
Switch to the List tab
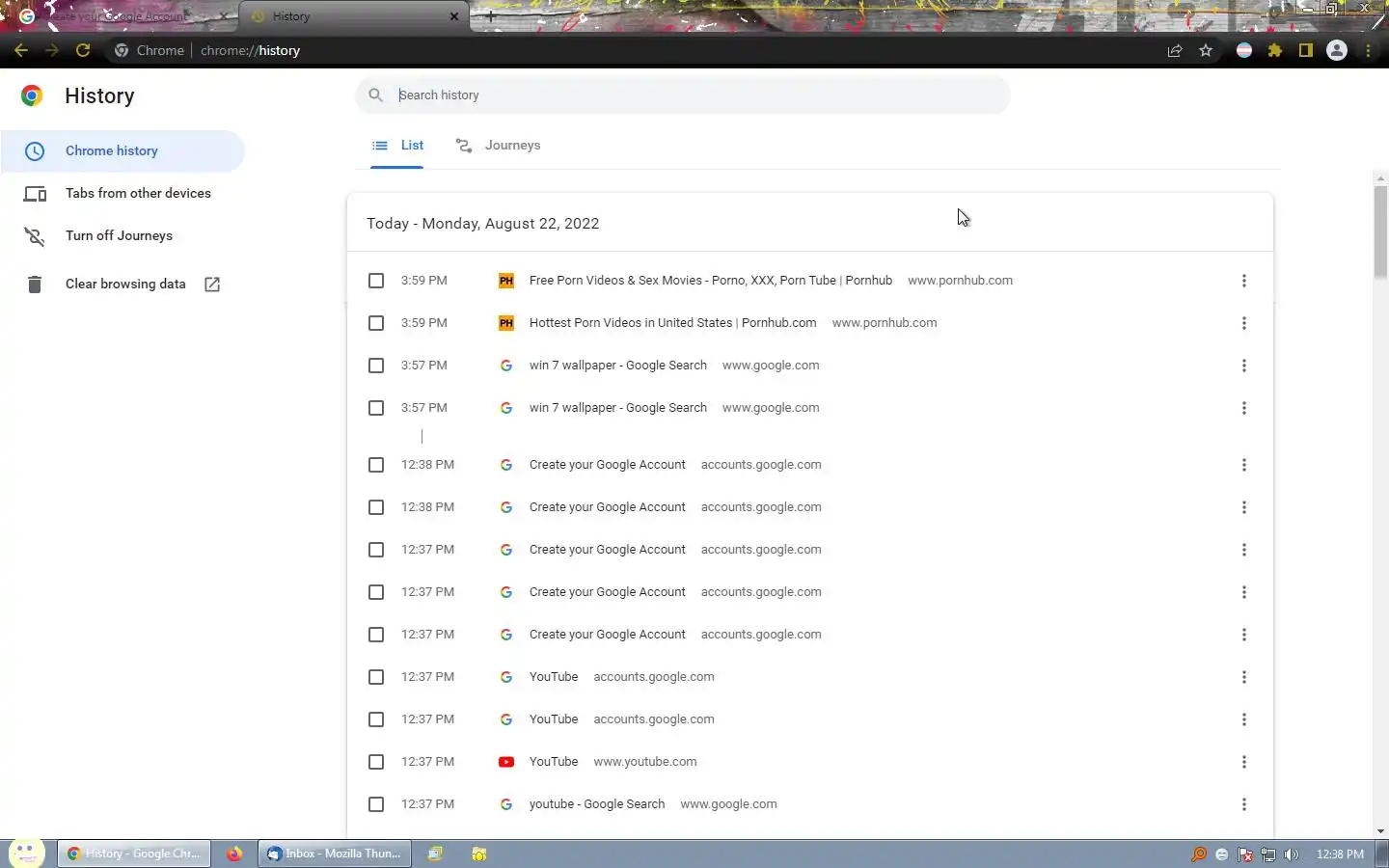pos(397,146)
